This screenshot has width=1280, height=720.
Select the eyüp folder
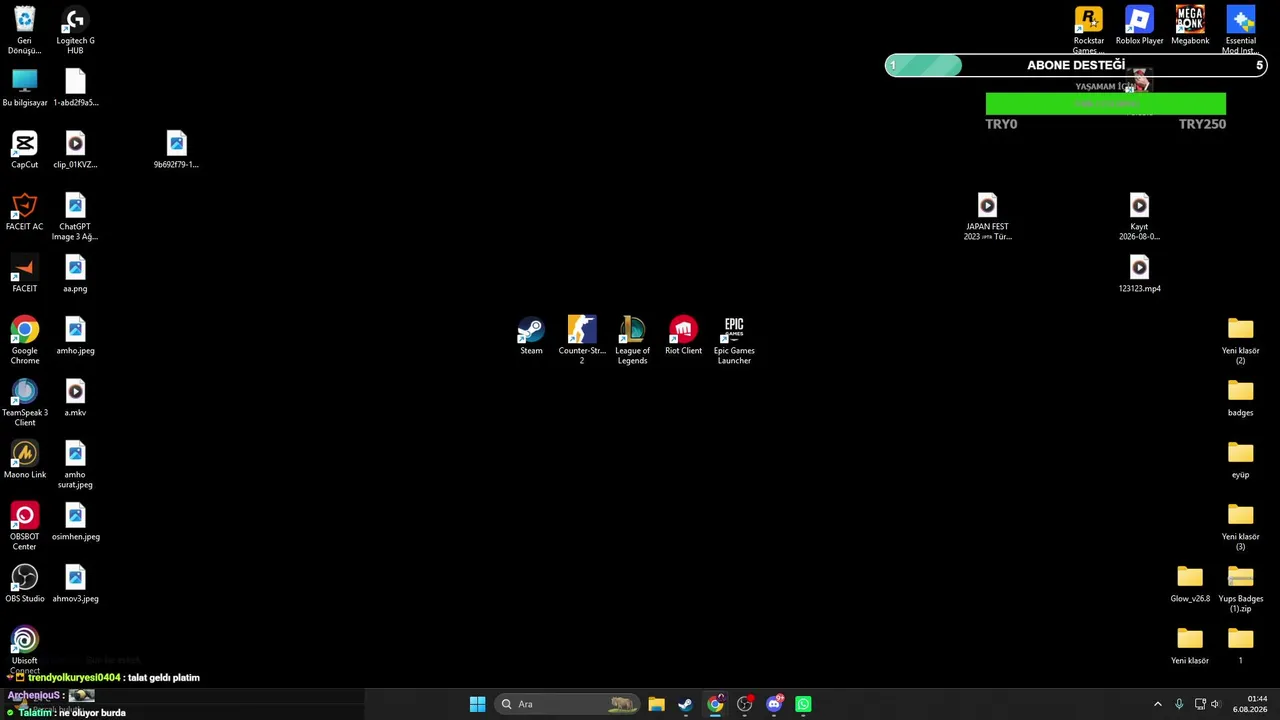[1241, 460]
